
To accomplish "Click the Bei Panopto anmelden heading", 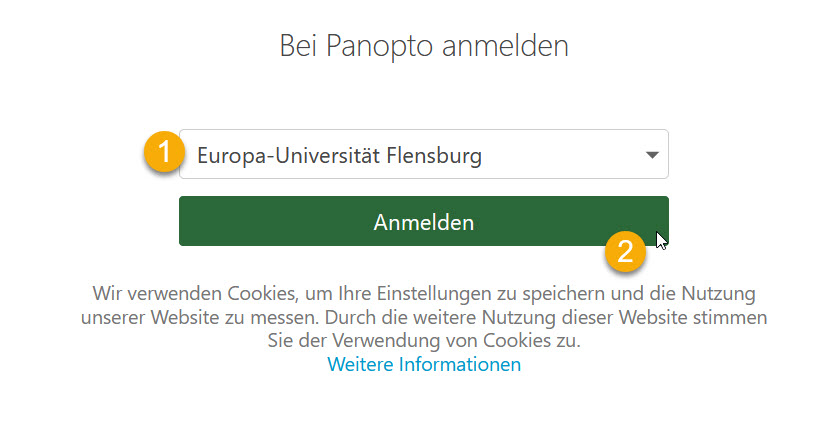I will coord(423,46).
